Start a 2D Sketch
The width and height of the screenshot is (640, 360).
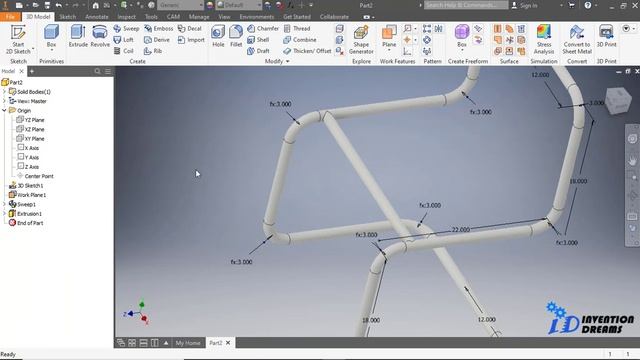tap(18, 40)
